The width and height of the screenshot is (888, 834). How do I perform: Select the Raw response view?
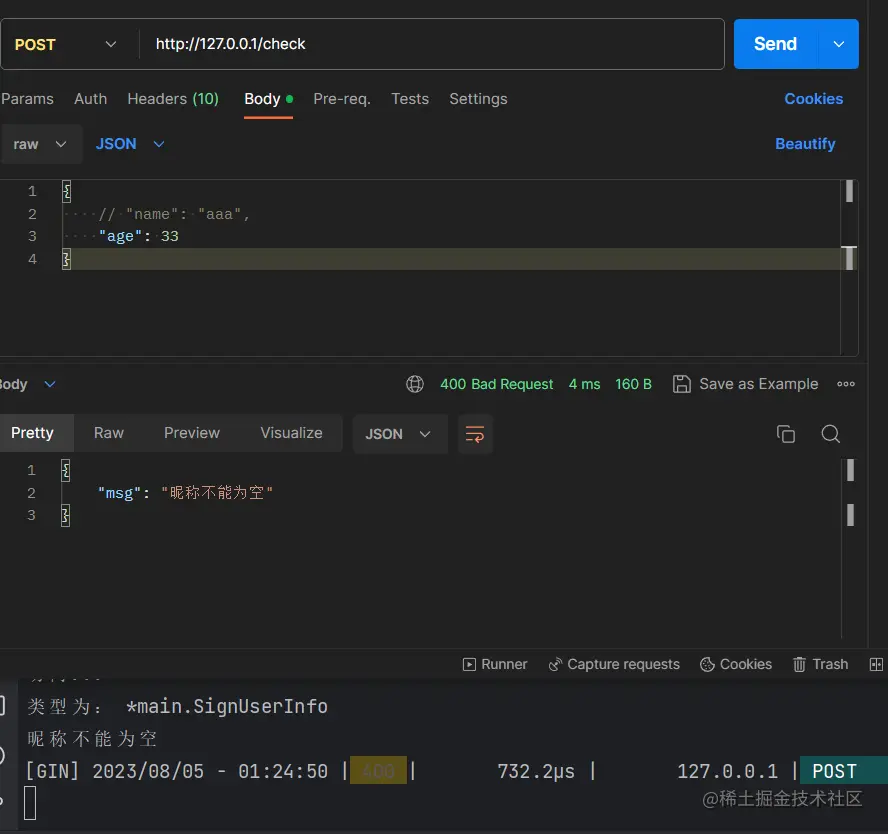pyautogui.click(x=109, y=433)
